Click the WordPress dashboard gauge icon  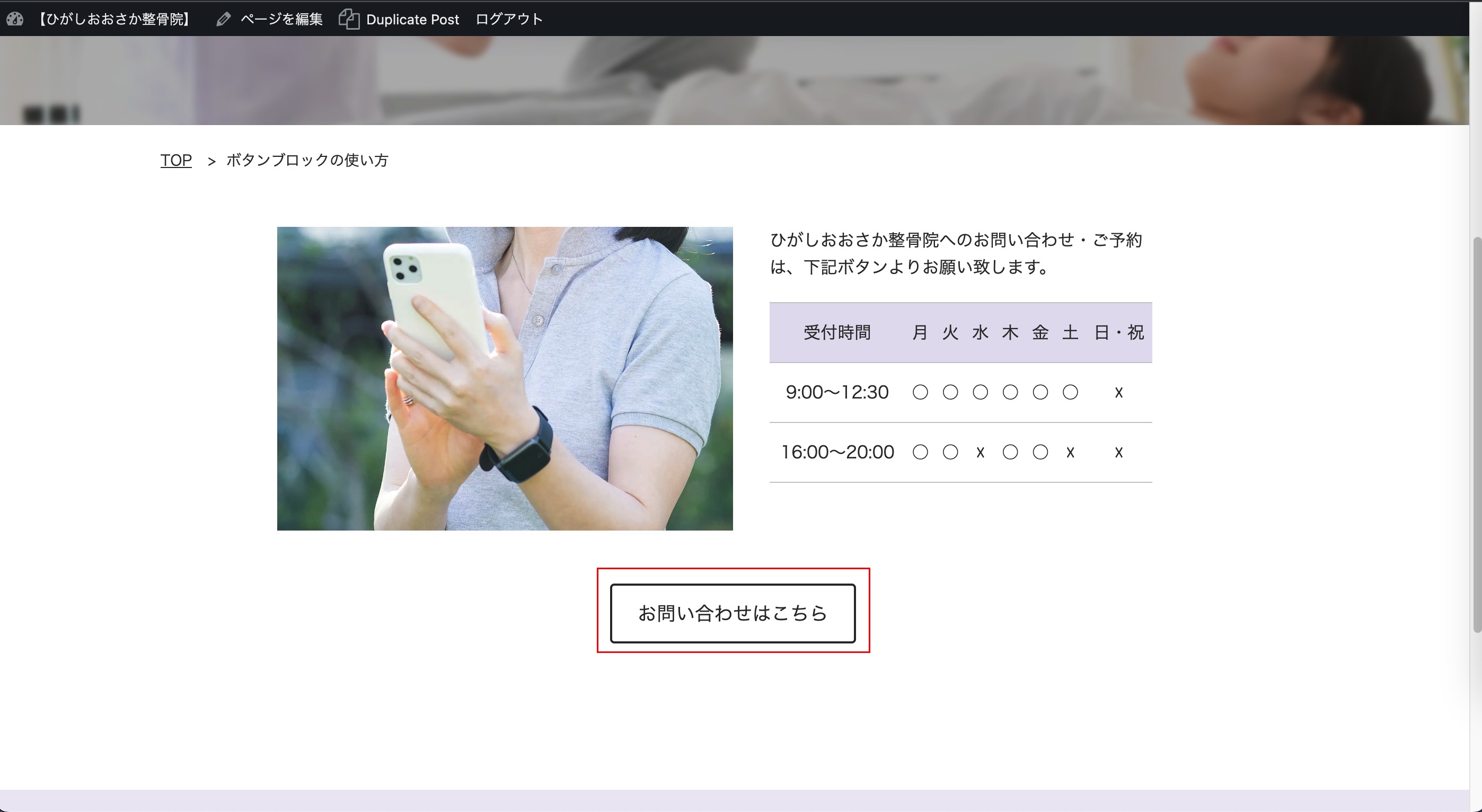pos(15,19)
